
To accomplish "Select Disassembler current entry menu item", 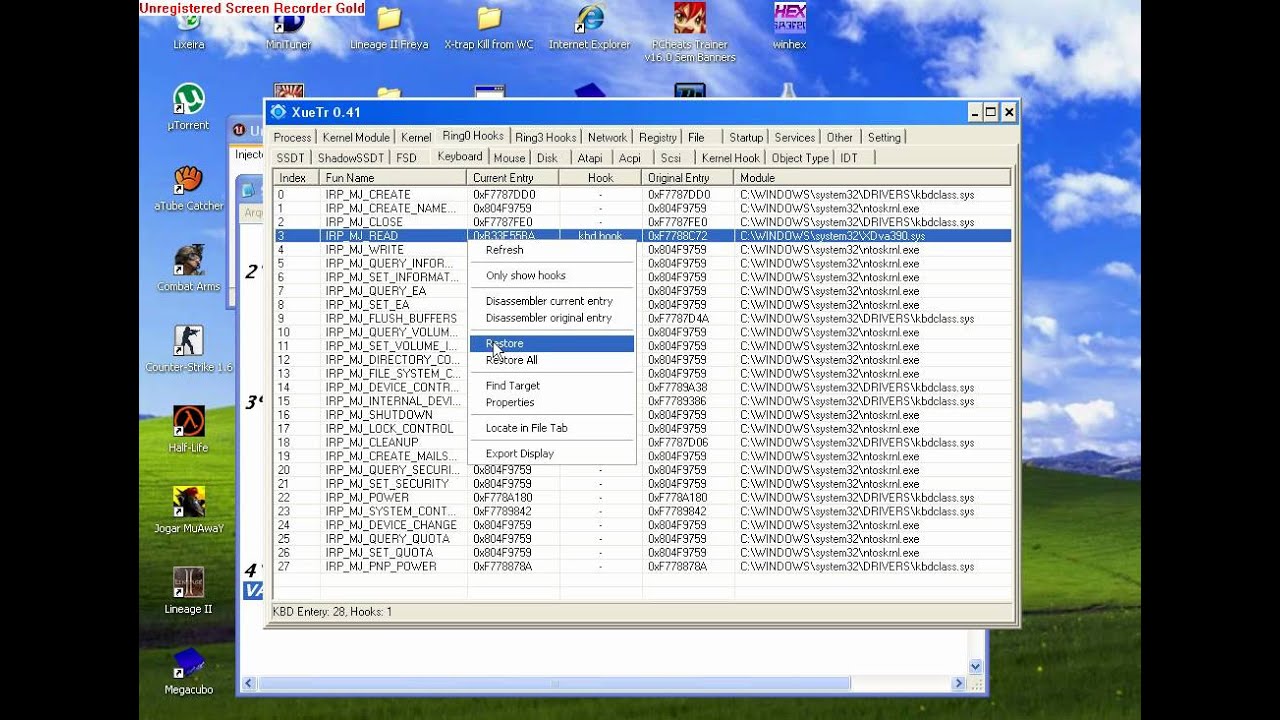I will (x=551, y=301).
